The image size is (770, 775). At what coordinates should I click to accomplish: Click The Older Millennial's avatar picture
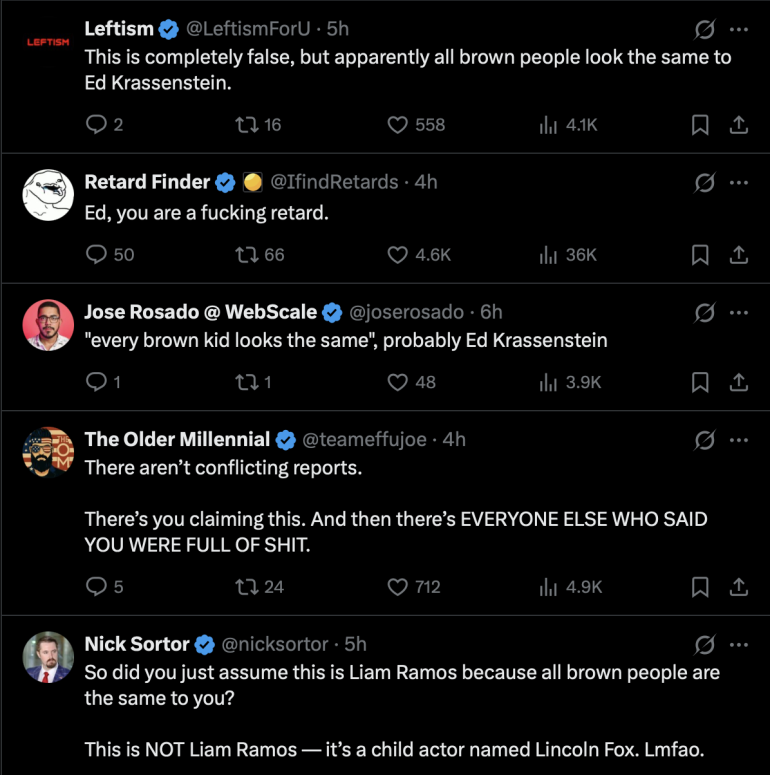click(x=48, y=452)
